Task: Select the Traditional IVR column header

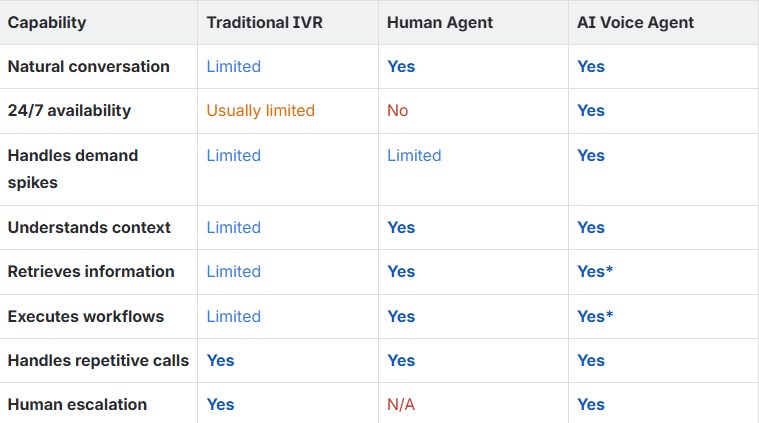Action: point(264,22)
